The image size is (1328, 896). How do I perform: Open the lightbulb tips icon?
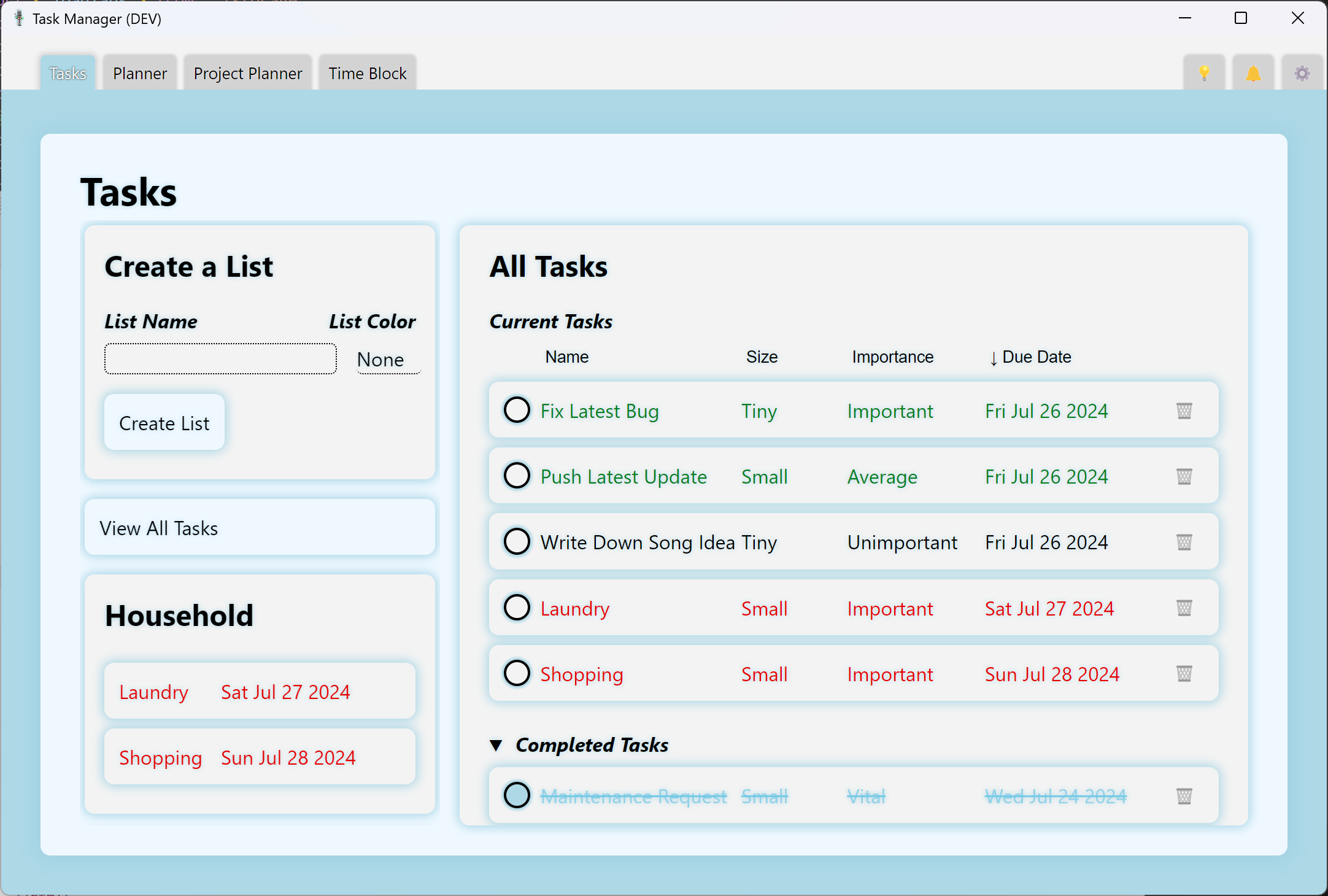click(x=1204, y=74)
